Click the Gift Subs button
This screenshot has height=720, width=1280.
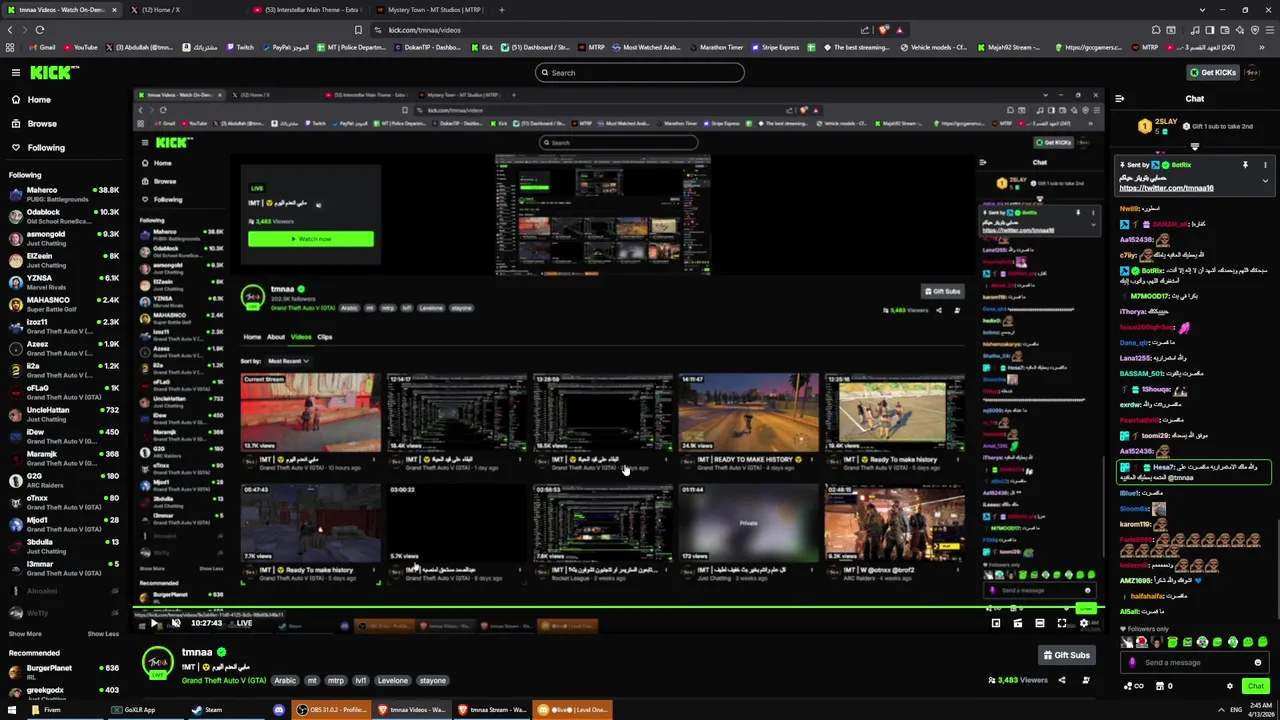pos(1066,655)
